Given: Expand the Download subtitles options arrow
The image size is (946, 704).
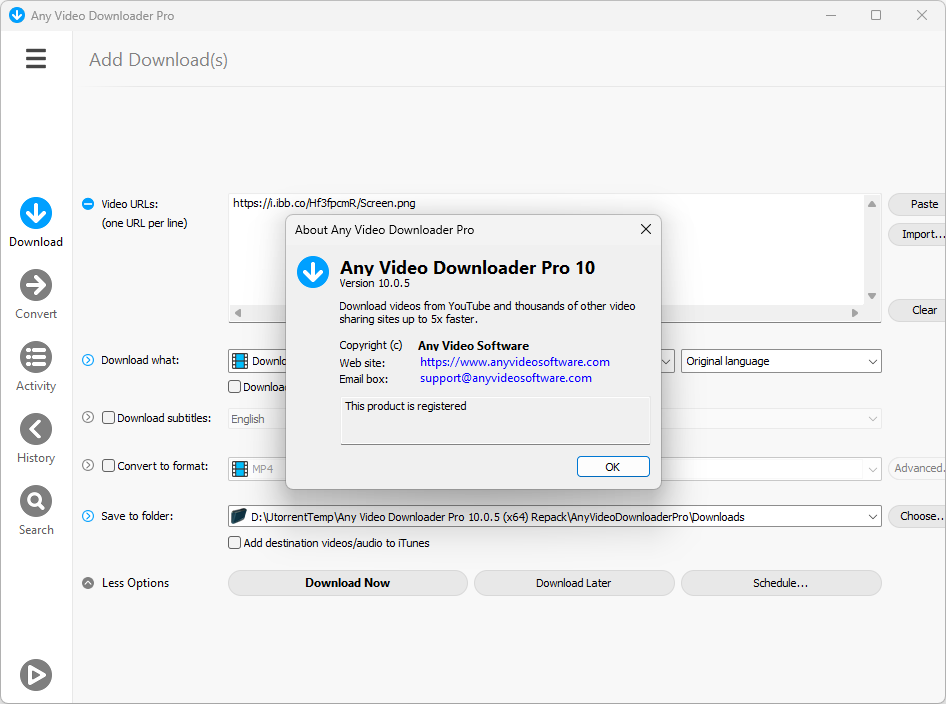Looking at the screenshot, I should 88,417.
